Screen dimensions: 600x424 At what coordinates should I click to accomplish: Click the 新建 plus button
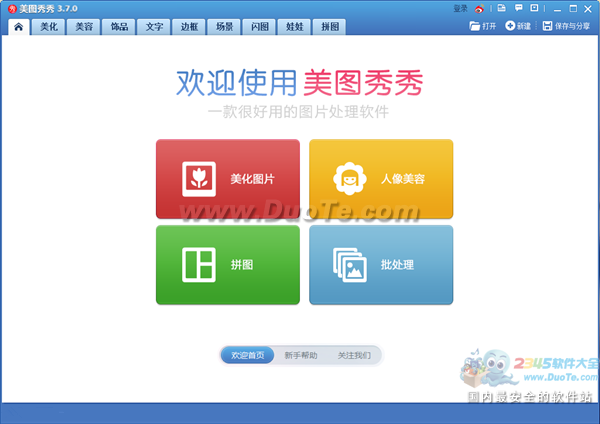pyautogui.click(x=518, y=26)
